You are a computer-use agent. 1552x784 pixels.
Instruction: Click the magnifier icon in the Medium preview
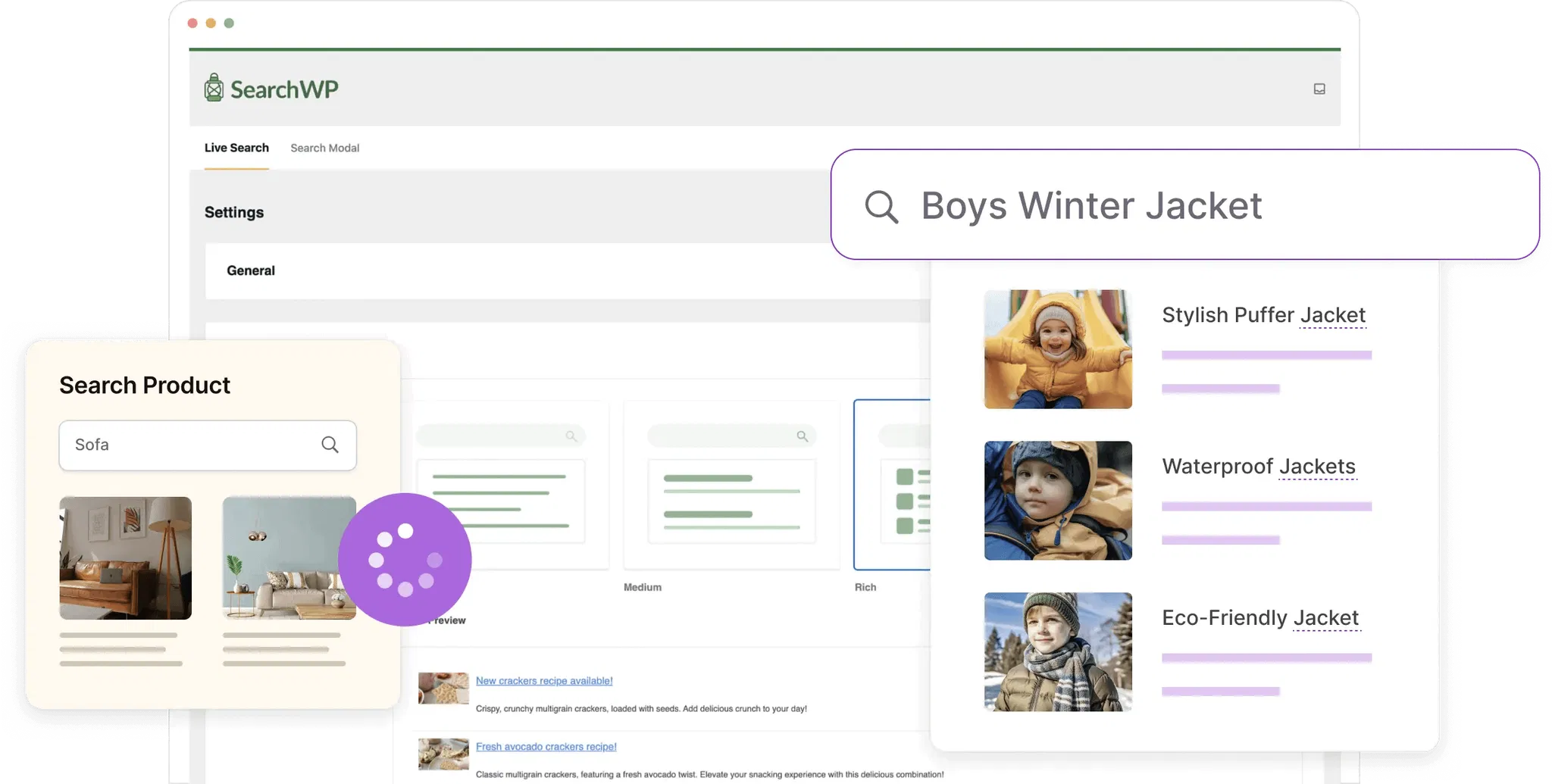802,436
